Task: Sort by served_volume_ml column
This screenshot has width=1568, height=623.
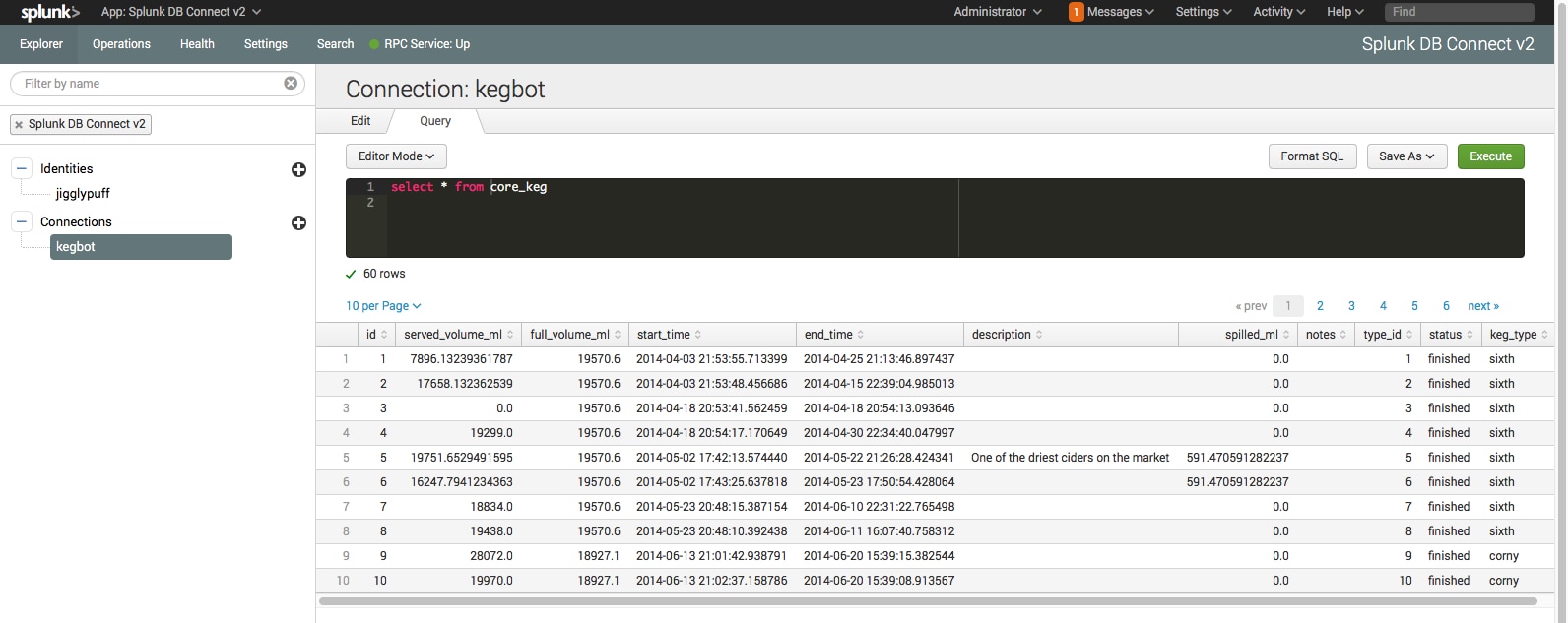Action: 458,335
